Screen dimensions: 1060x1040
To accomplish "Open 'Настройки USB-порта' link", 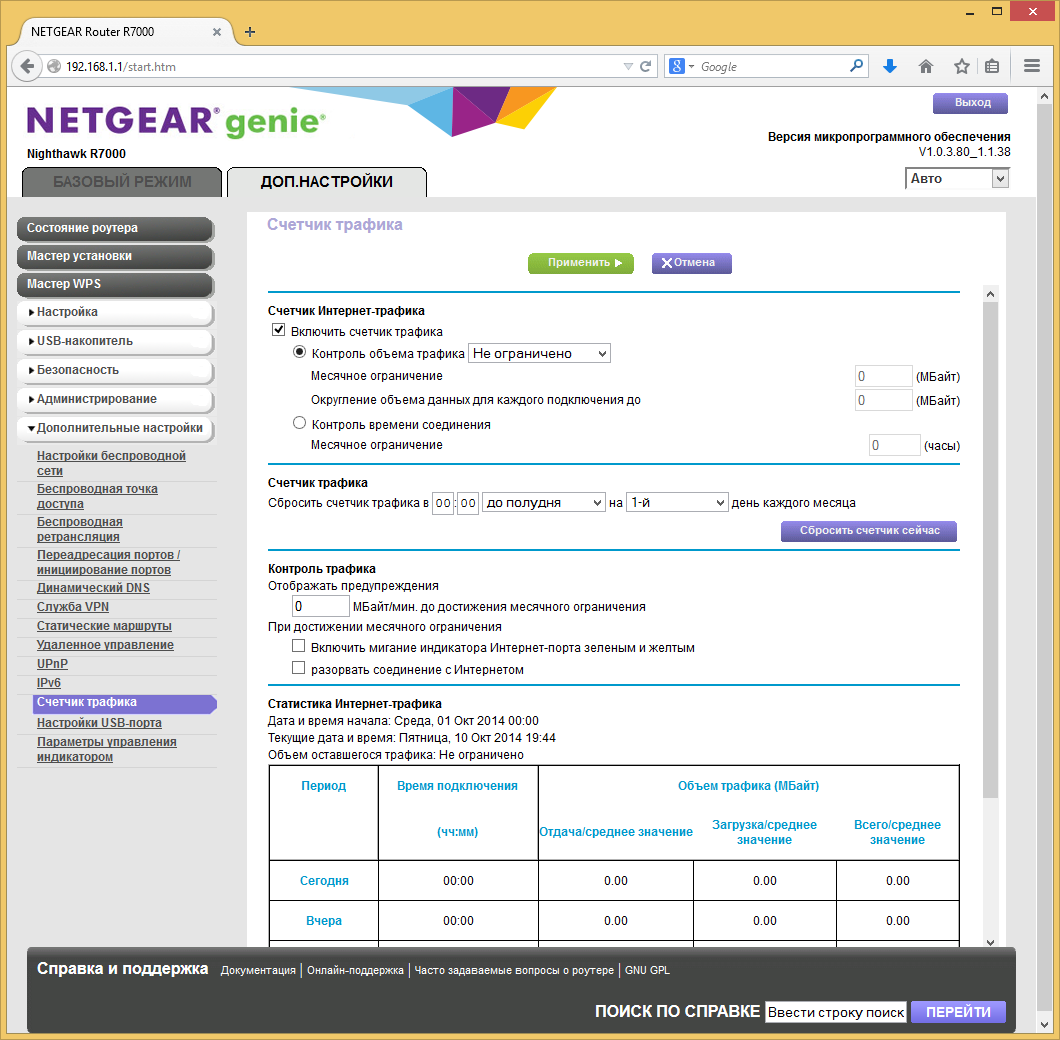I will [99, 723].
